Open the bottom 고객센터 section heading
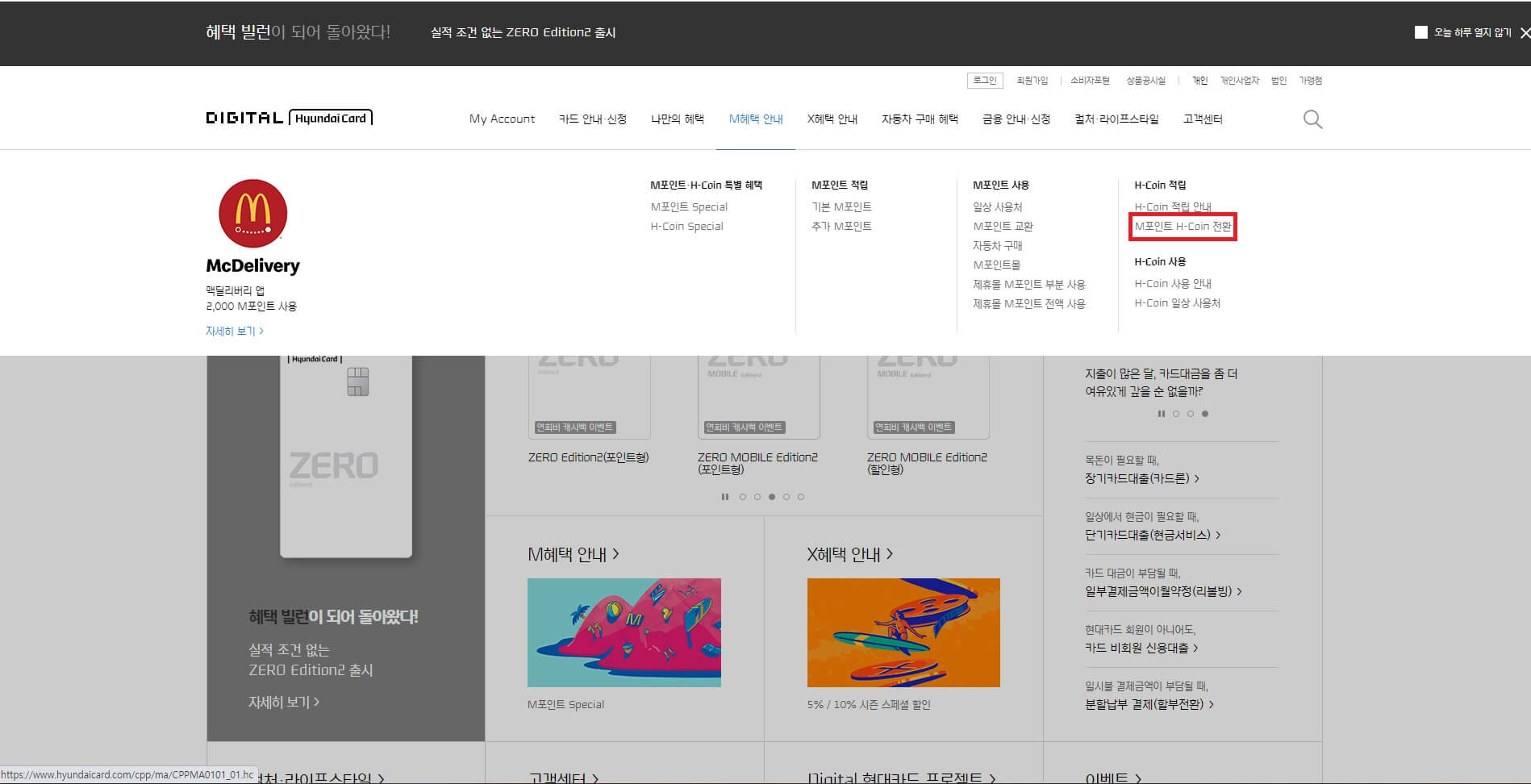This screenshot has width=1531, height=784. (x=564, y=778)
